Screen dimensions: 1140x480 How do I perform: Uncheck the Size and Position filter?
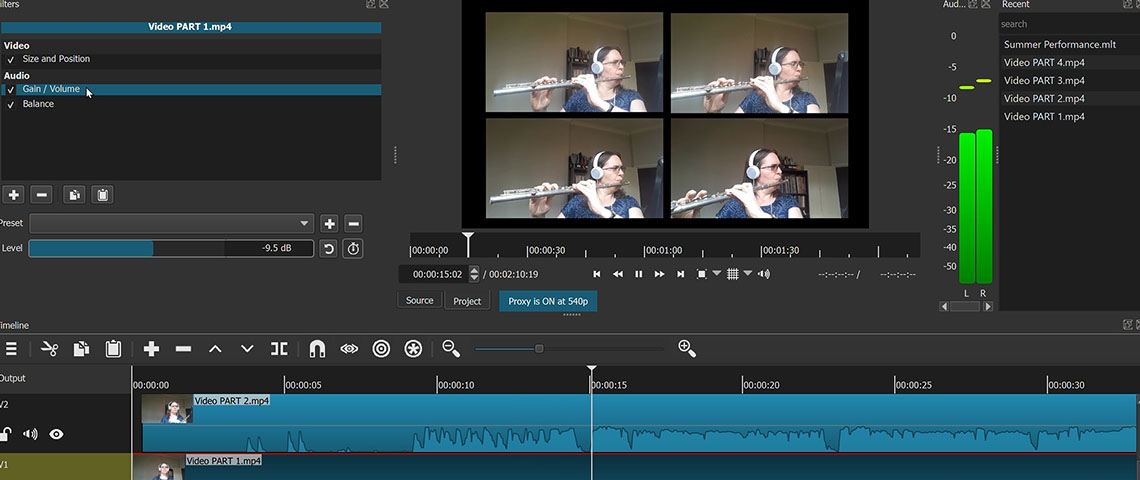10,60
